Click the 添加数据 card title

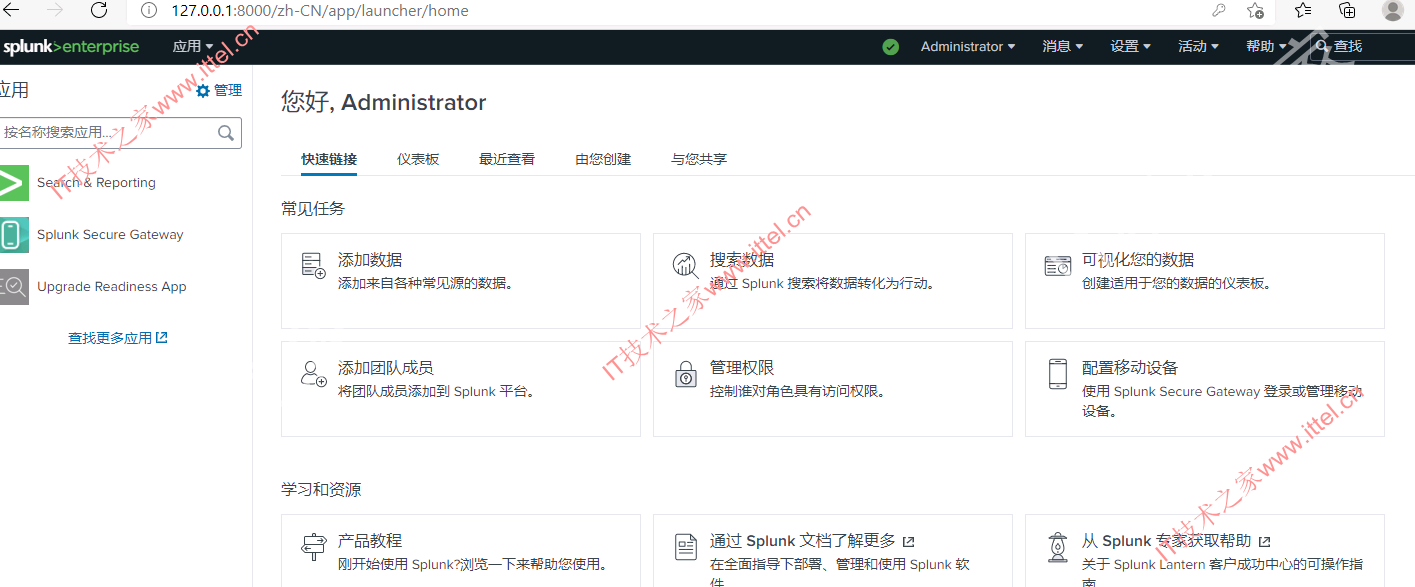pyautogui.click(x=370, y=260)
